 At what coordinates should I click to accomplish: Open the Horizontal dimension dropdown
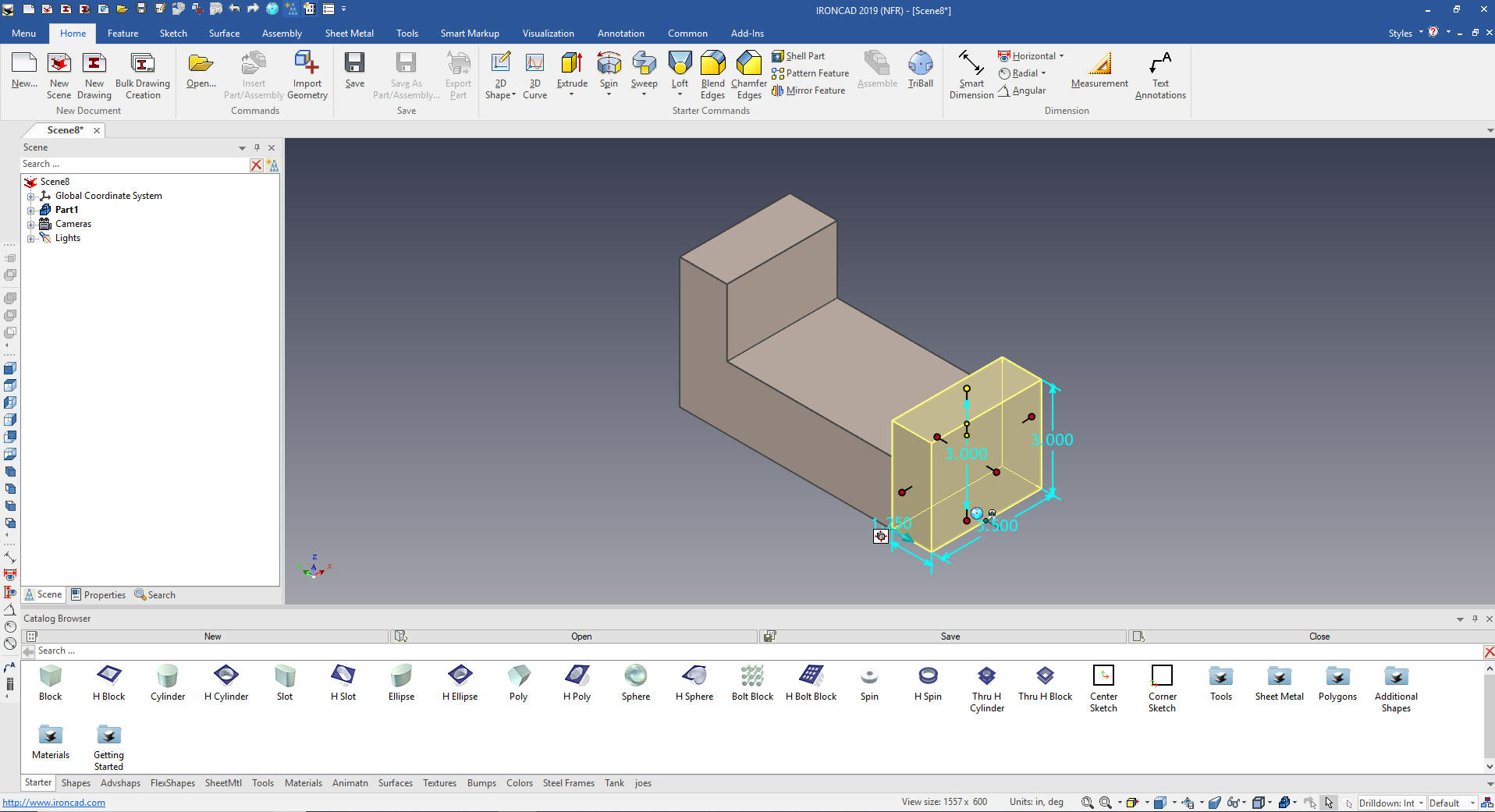(1061, 56)
